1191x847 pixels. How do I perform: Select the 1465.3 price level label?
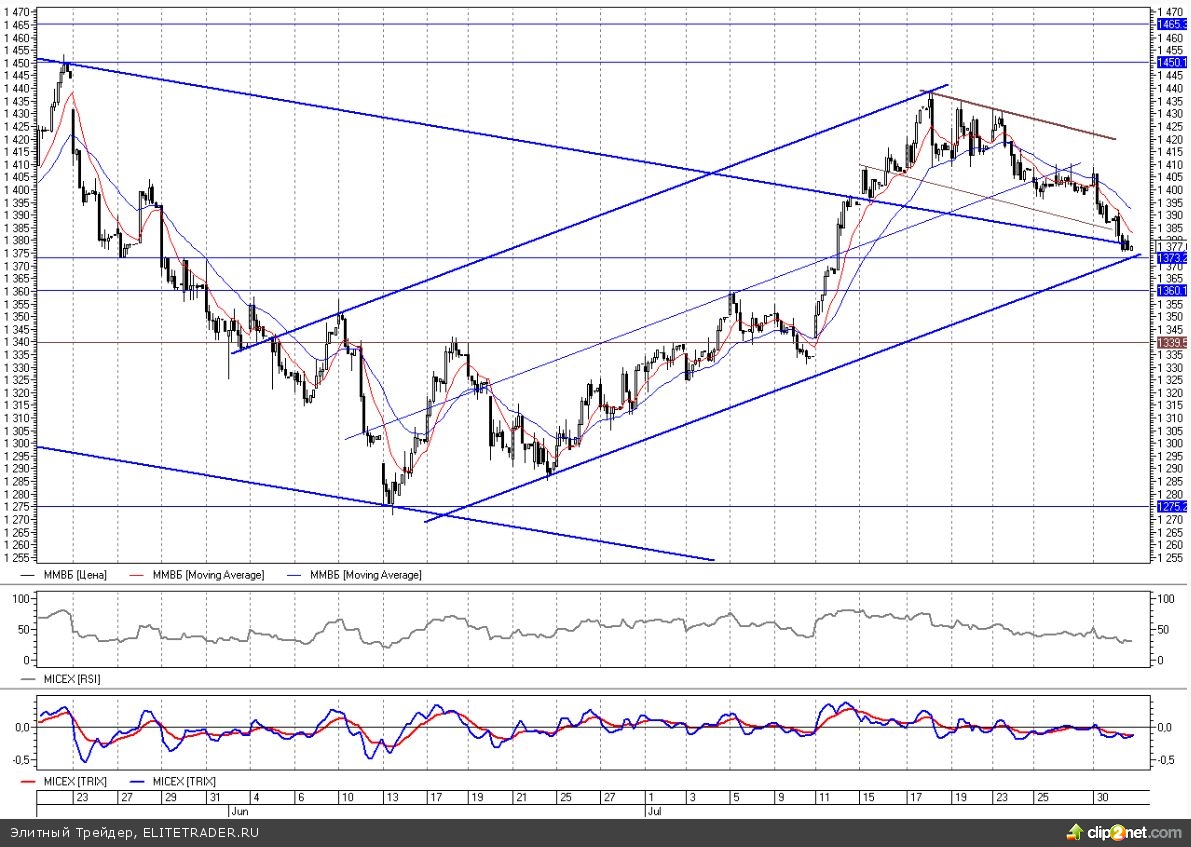click(x=1170, y=23)
